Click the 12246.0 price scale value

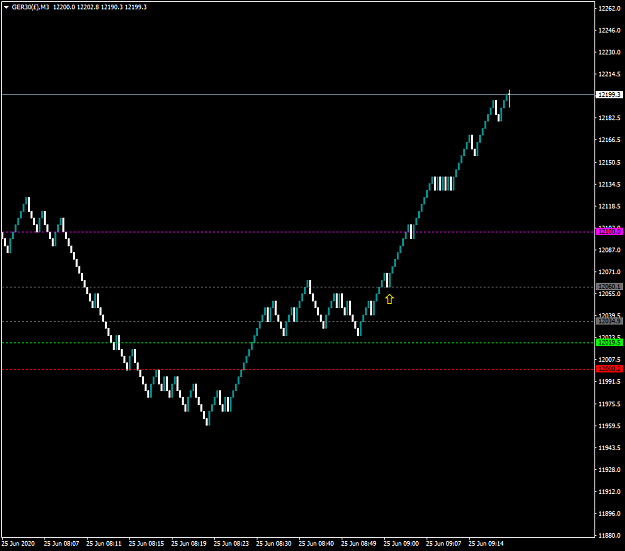coord(609,30)
